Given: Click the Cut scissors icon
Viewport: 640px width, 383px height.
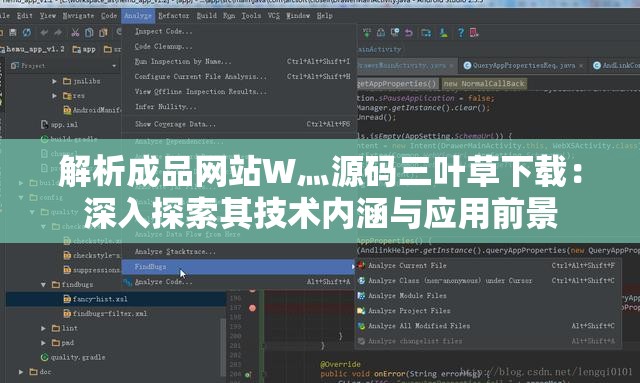Looking at the screenshot, I should 75,33.
